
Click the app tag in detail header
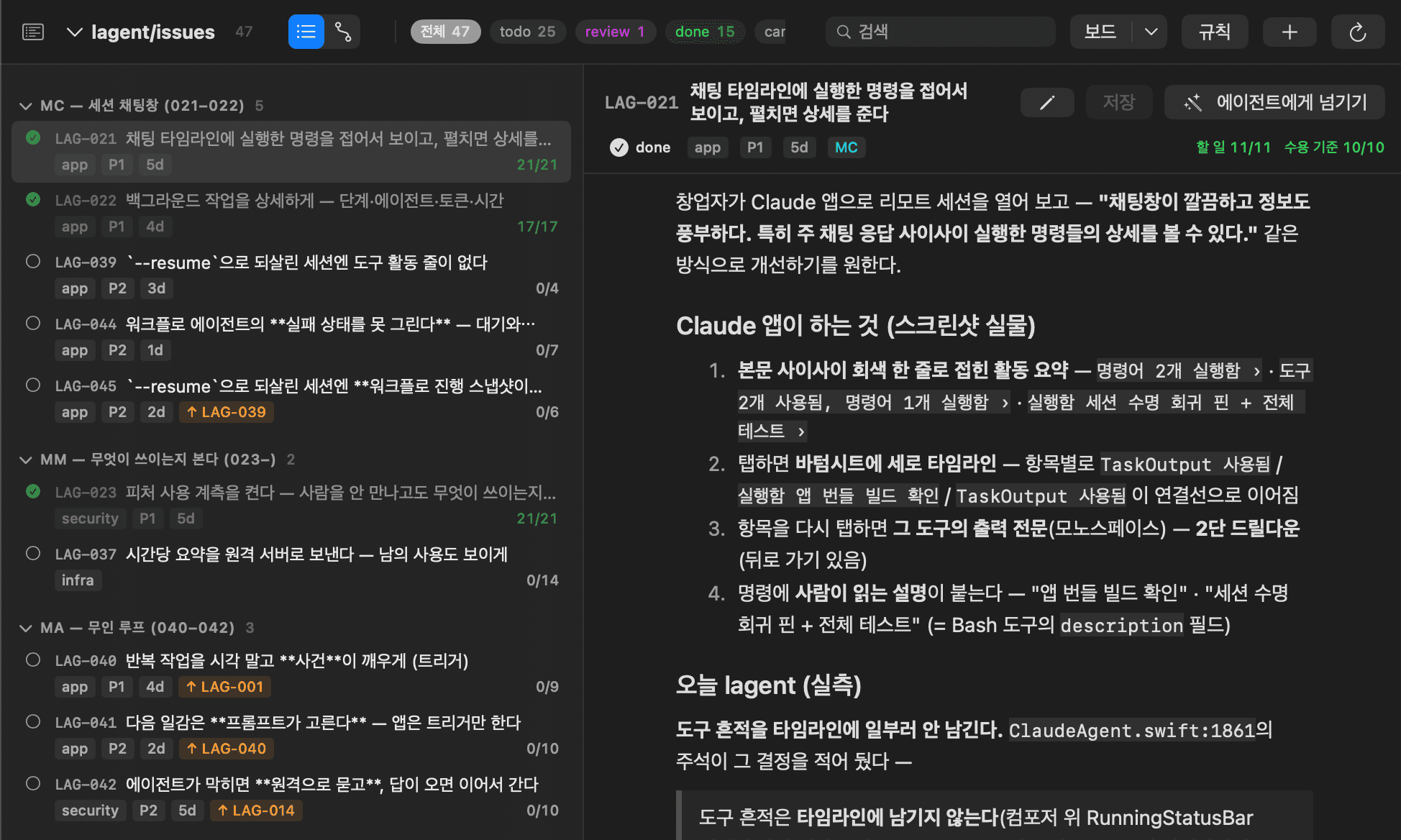coord(708,147)
